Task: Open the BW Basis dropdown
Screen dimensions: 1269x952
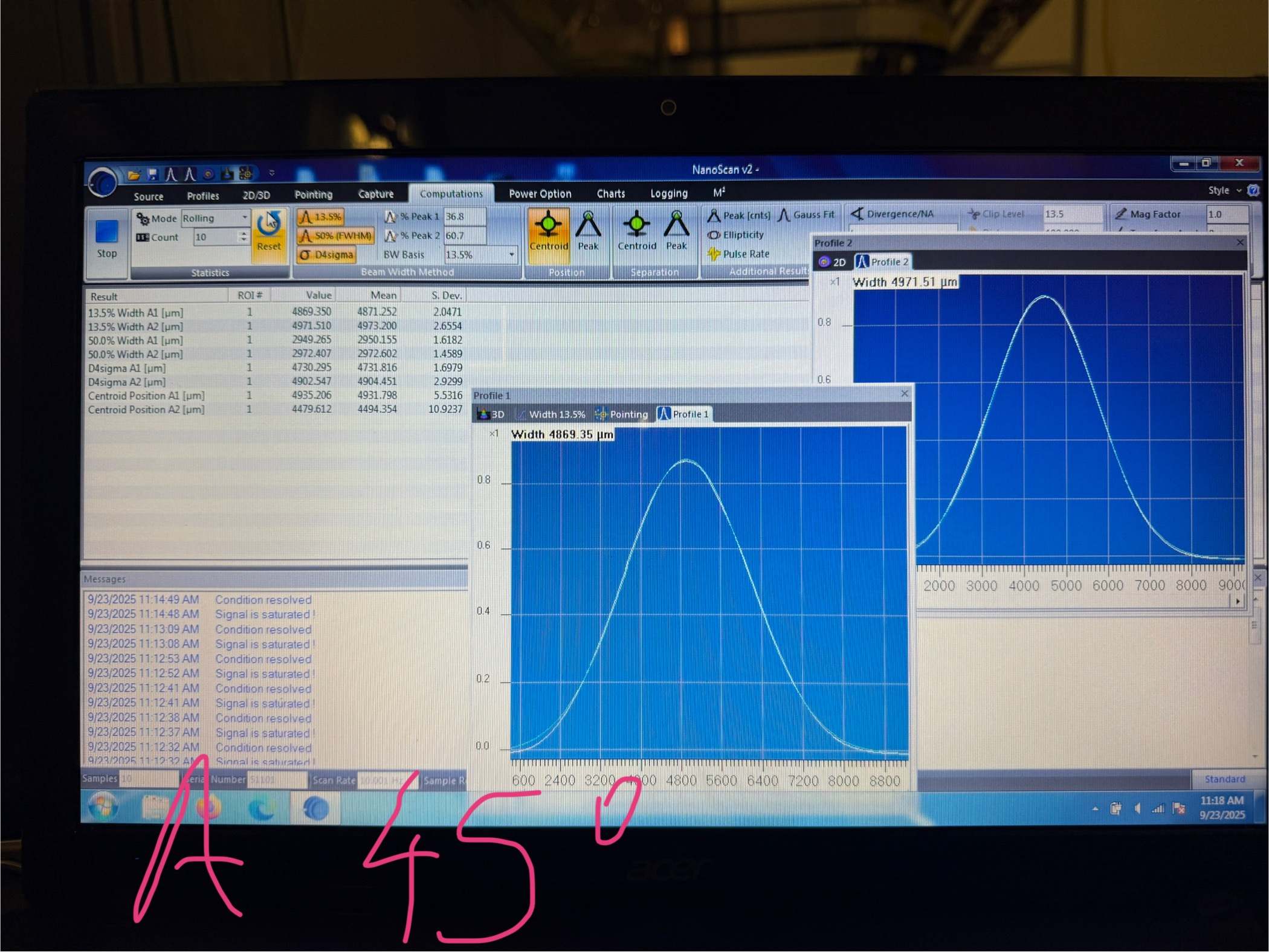Action: tap(512, 255)
